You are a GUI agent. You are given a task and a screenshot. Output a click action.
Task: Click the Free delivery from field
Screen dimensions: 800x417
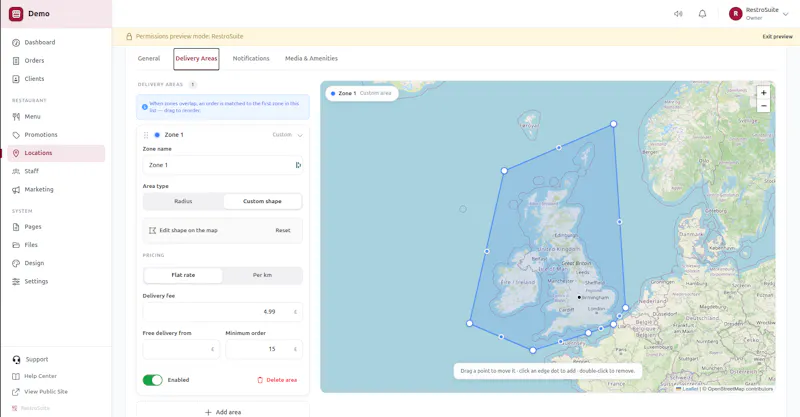point(181,350)
